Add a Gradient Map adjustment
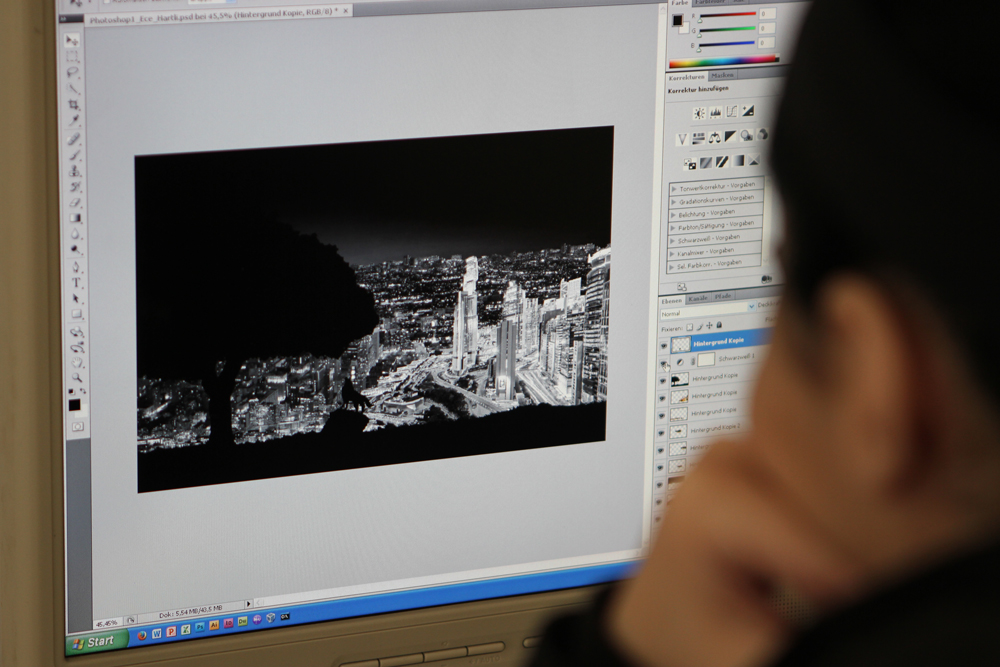The width and height of the screenshot is (1000, 667). click(738, 161)
